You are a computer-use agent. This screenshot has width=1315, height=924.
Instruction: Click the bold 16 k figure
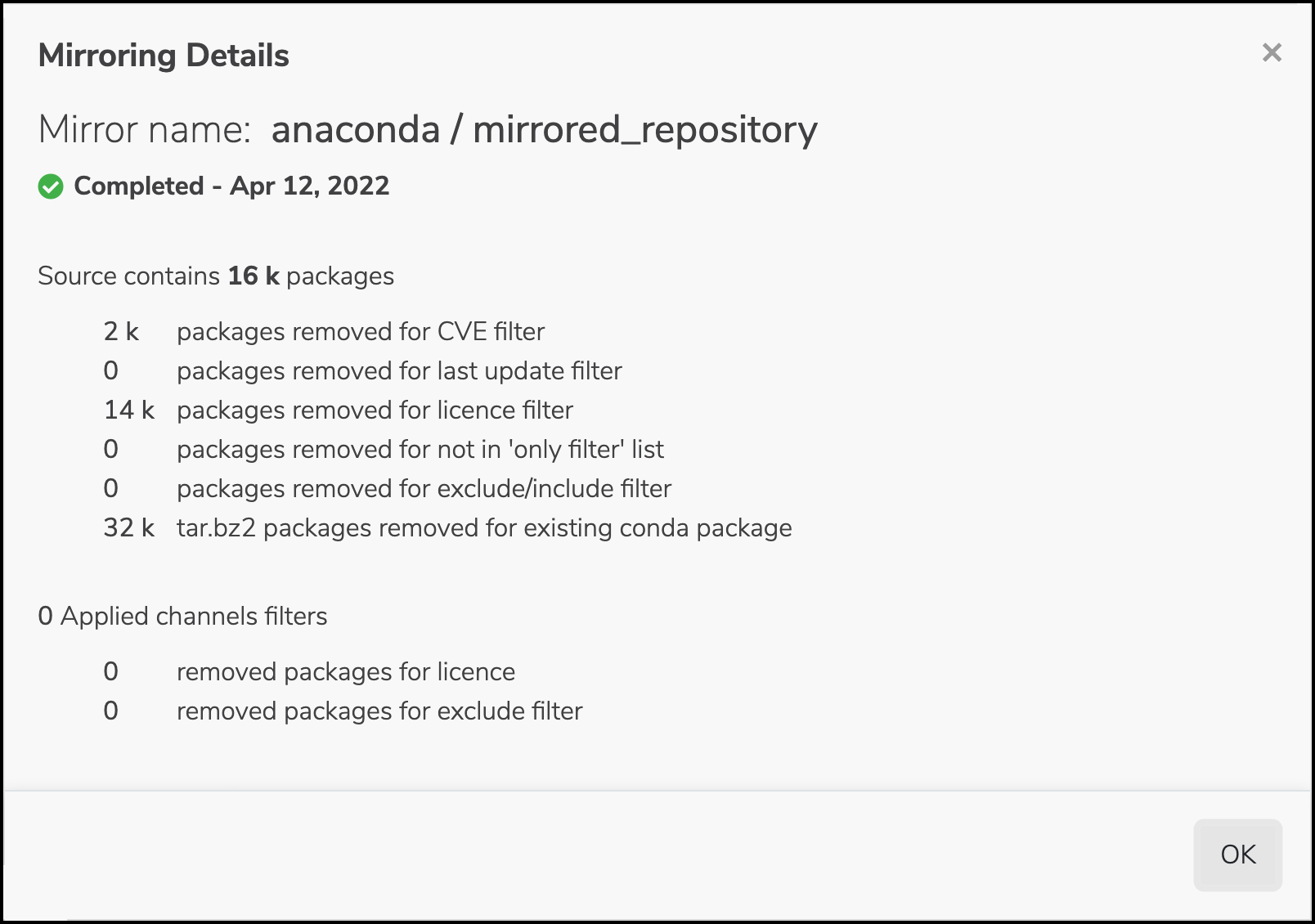(x=254, y=276)
